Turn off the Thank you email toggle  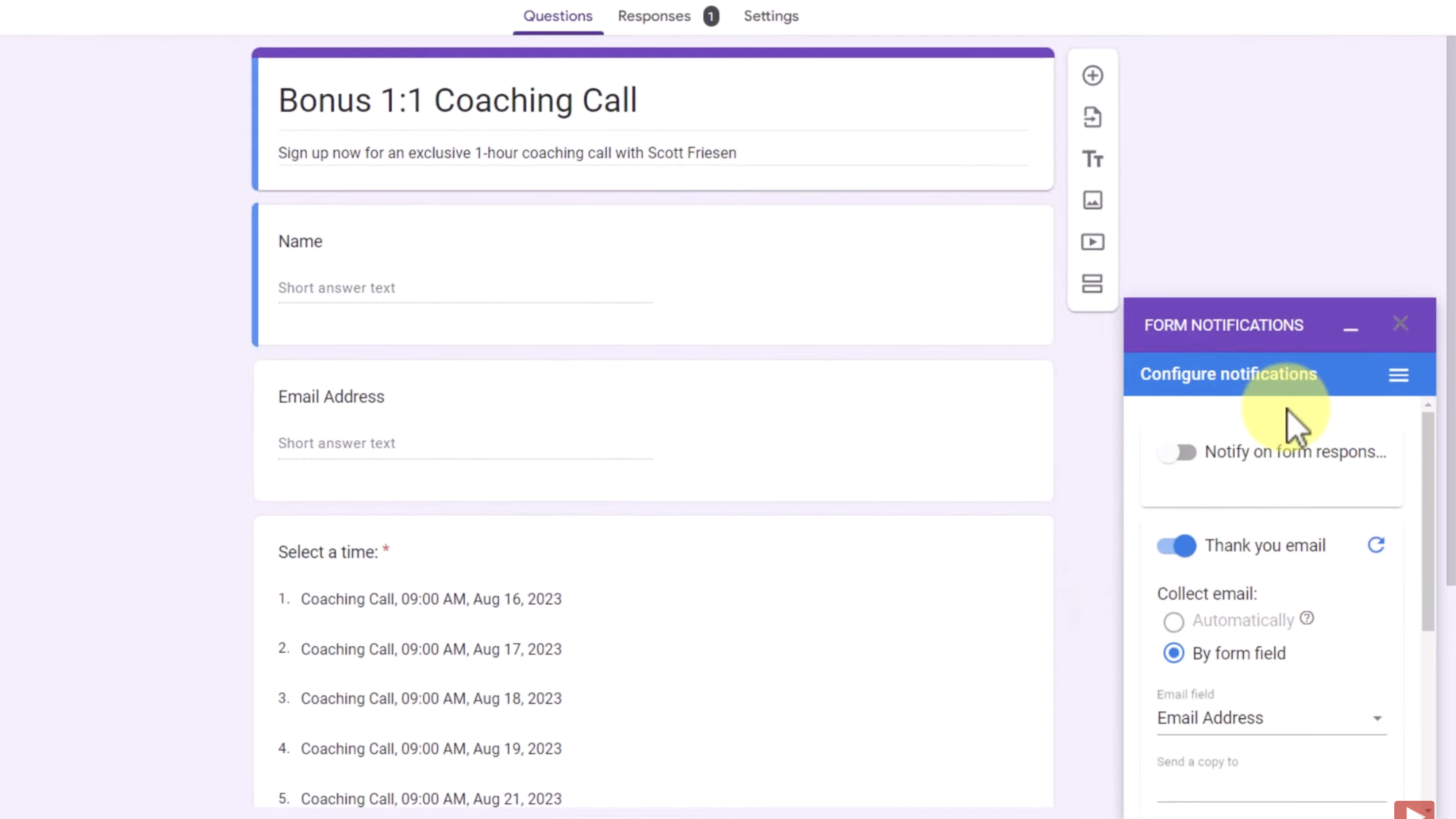(1177, 546)
